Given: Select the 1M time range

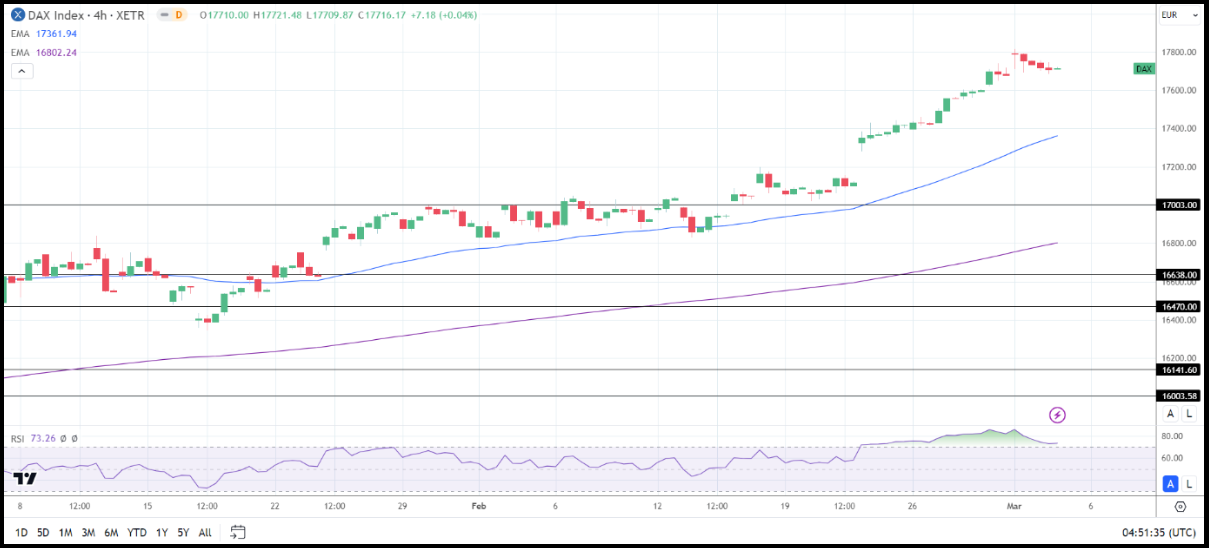Looking at the screenshot, I should coord(65,532).
